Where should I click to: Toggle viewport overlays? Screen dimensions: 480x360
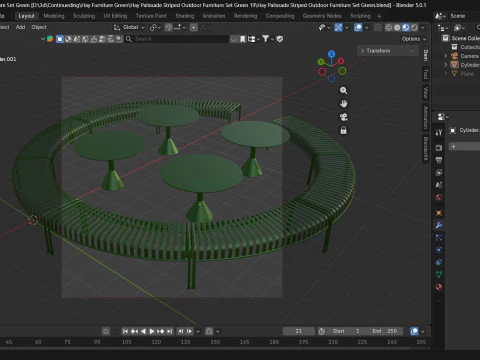click(x=358, y=27)
